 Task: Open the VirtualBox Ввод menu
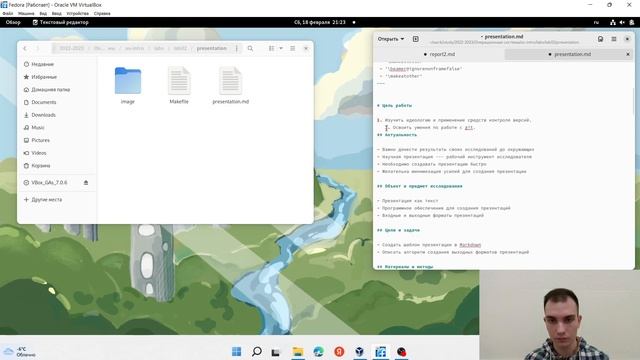pos(57,13)
